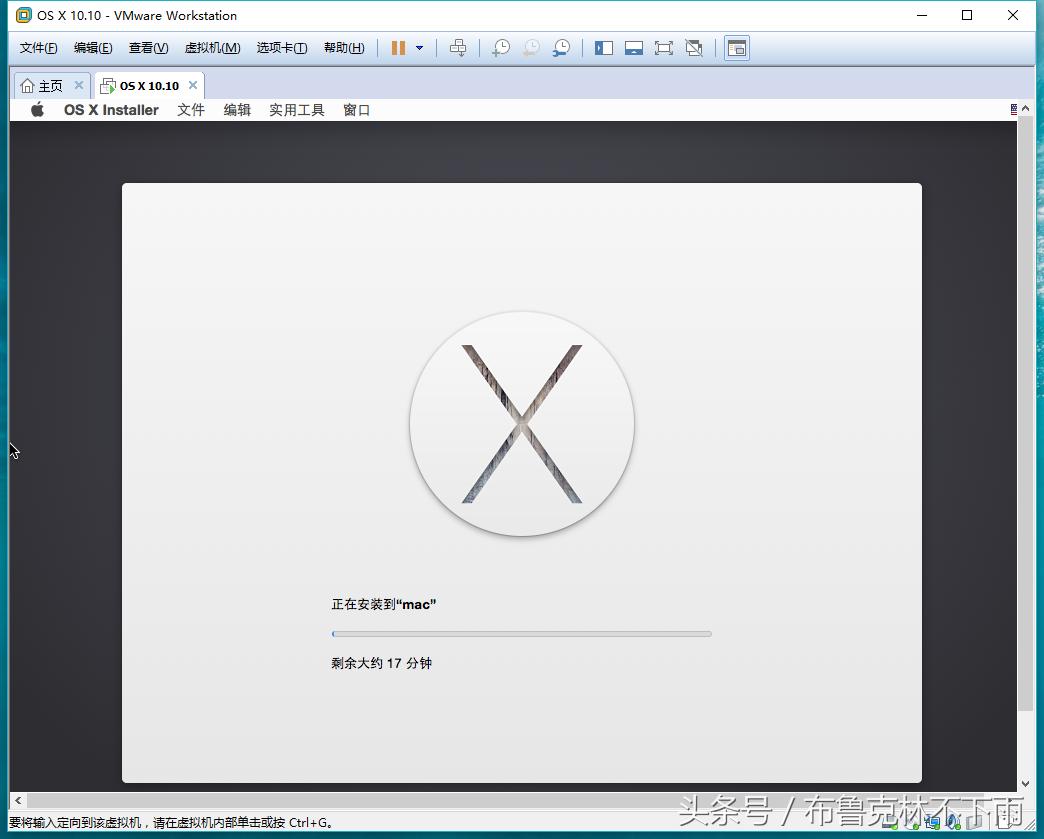Enter full screen mode
Image resolution: width=1044 pixels, height=839 pixels.
tap(664, 47)
